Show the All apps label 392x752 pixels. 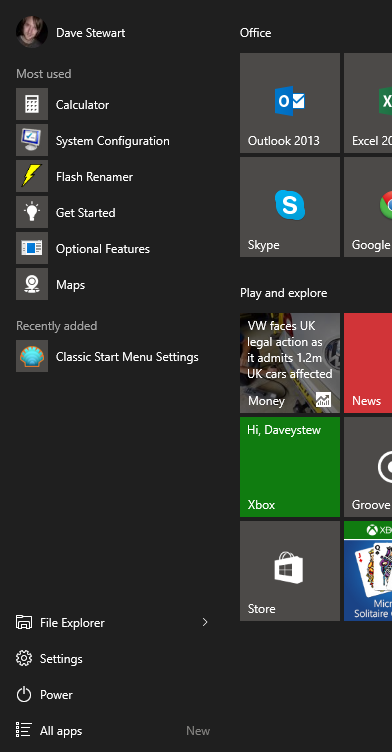click(61, 731)
